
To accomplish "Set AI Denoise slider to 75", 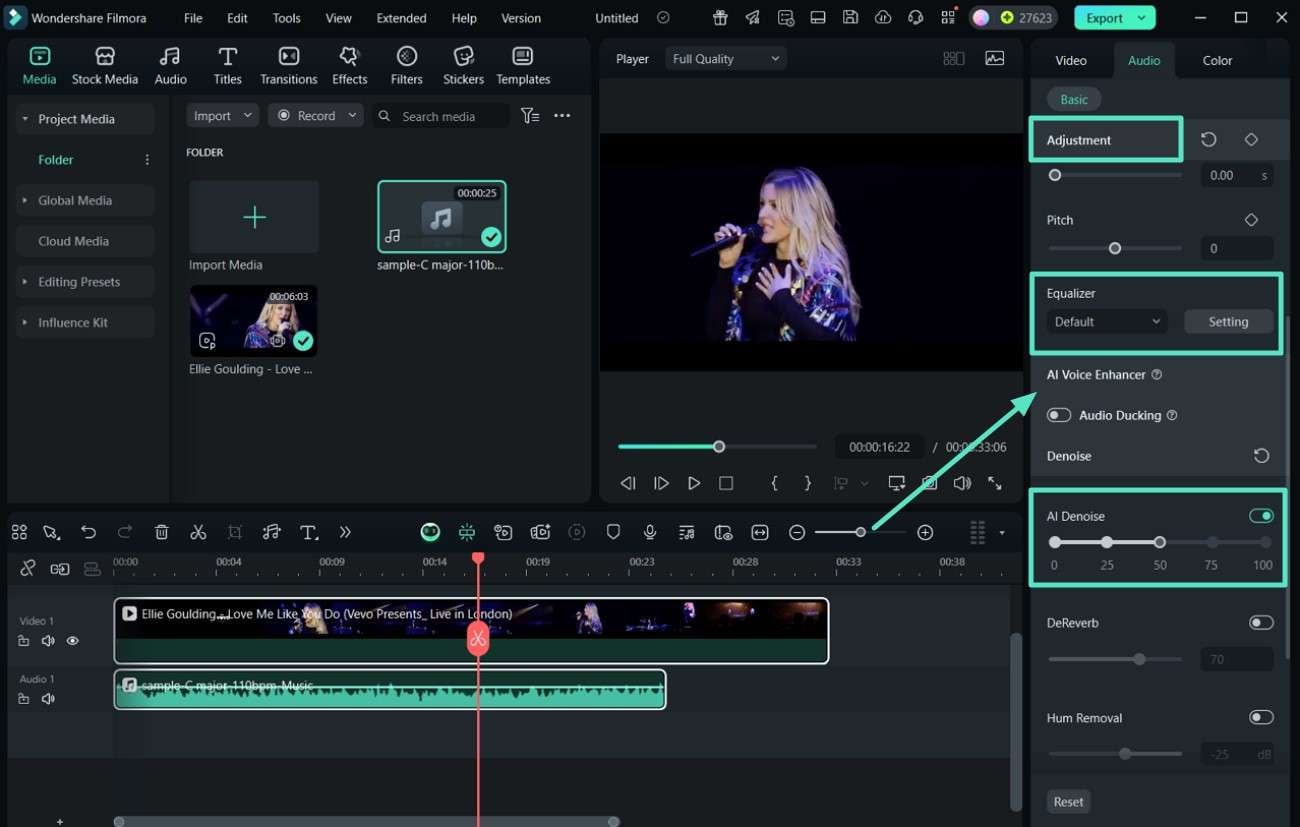I will [x=1212, y=542].
